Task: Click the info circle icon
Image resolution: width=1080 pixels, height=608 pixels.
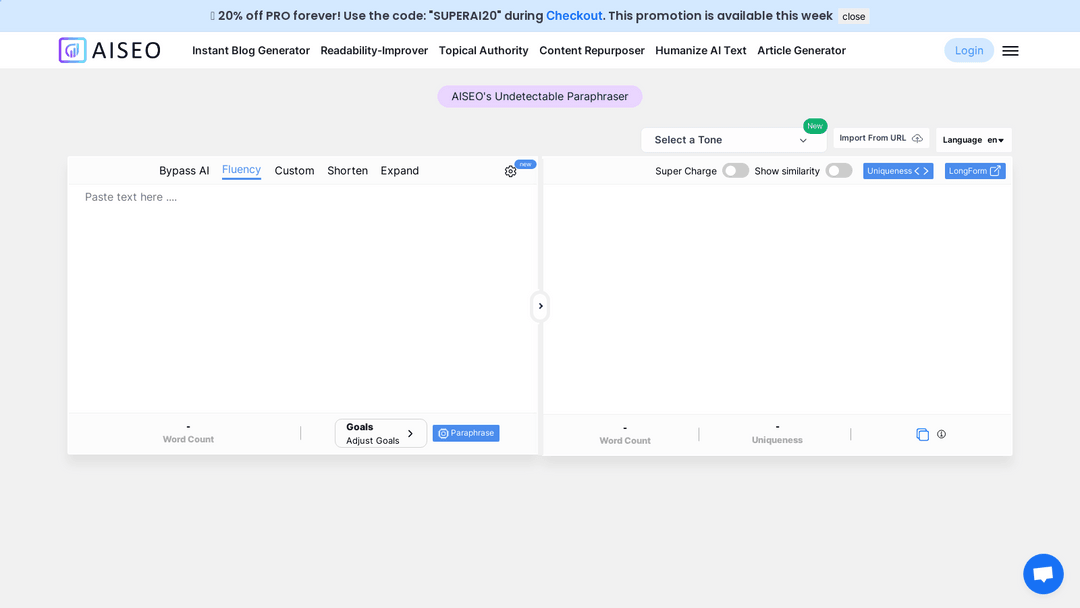Action: coord(942,434)
